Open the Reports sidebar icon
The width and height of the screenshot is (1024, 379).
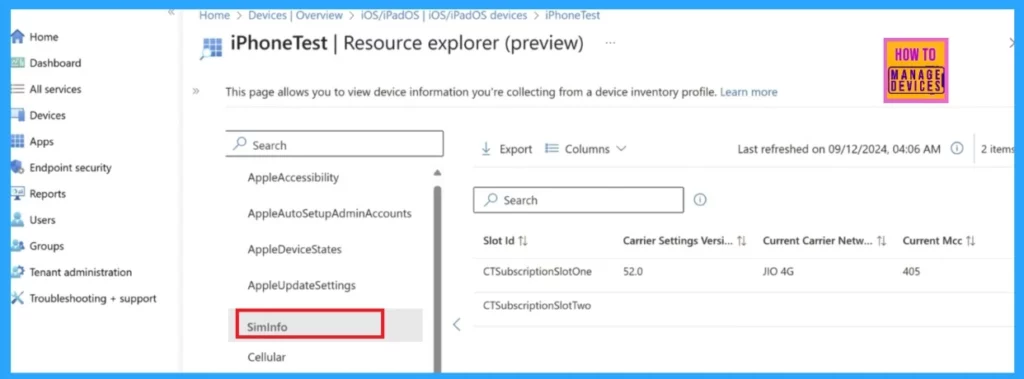coord(18,194)
